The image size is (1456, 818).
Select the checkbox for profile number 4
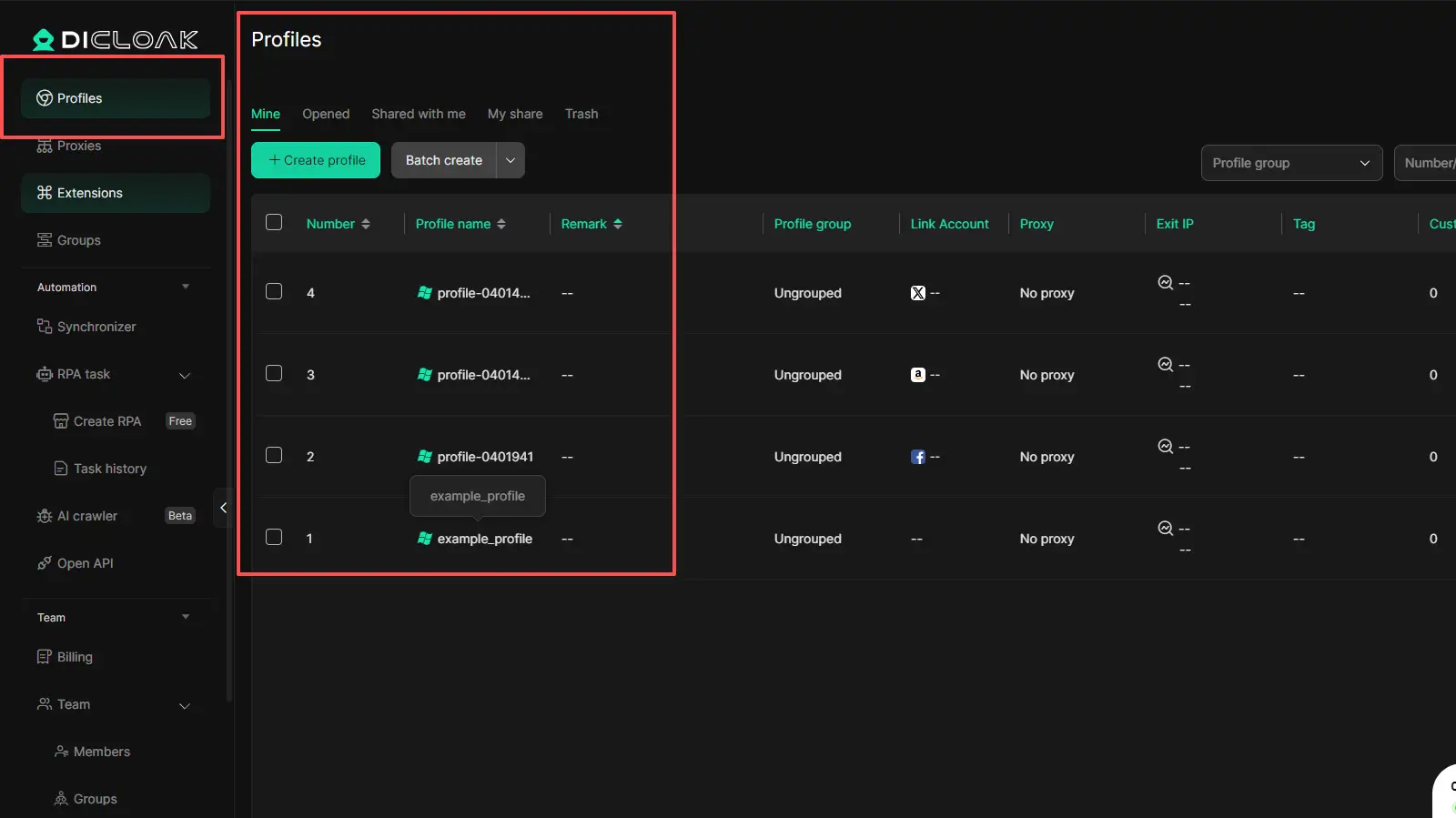tap(274, 292)
